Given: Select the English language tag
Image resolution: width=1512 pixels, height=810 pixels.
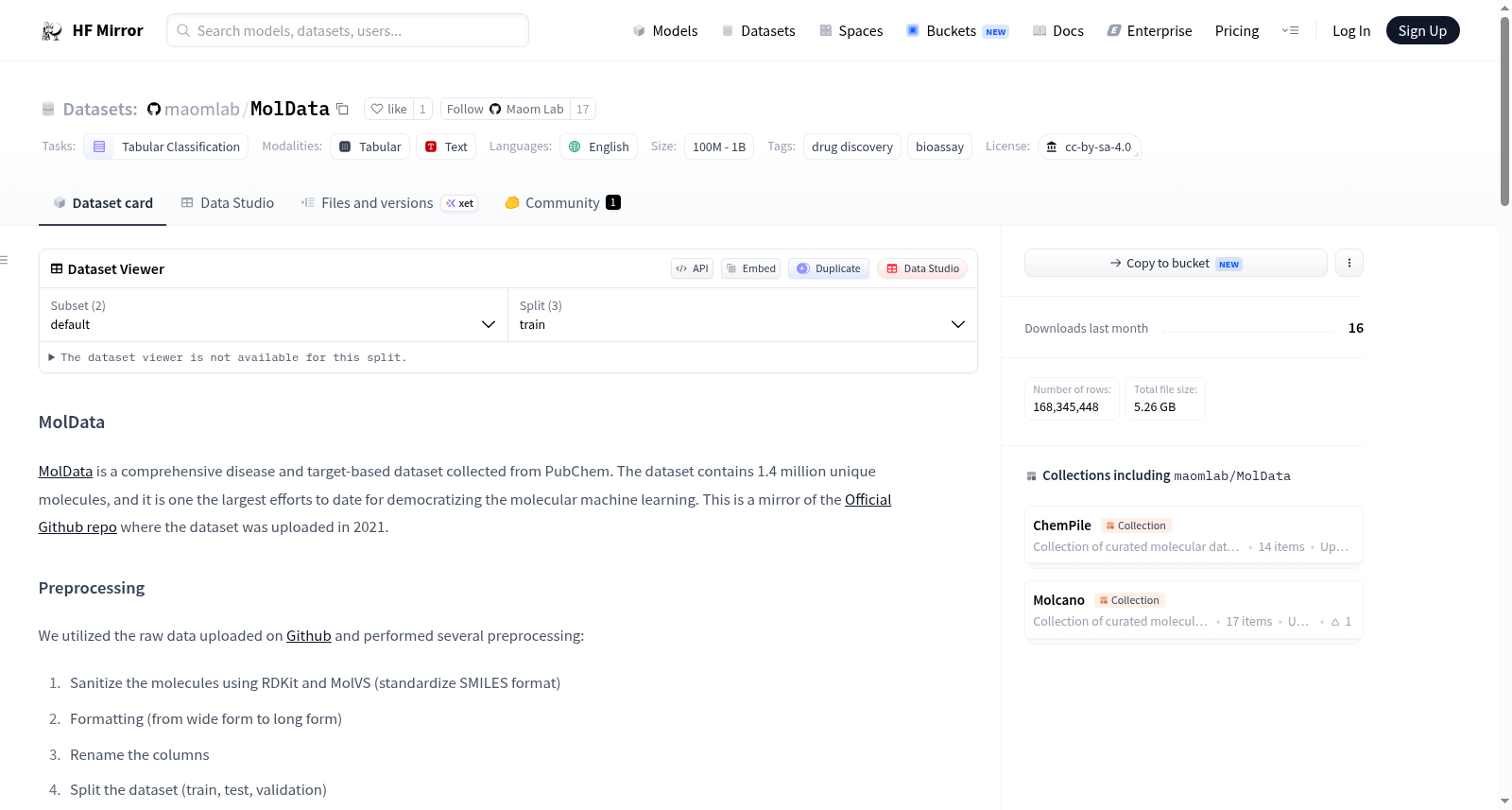Looking at the screenshot, I should pos(598,146).
